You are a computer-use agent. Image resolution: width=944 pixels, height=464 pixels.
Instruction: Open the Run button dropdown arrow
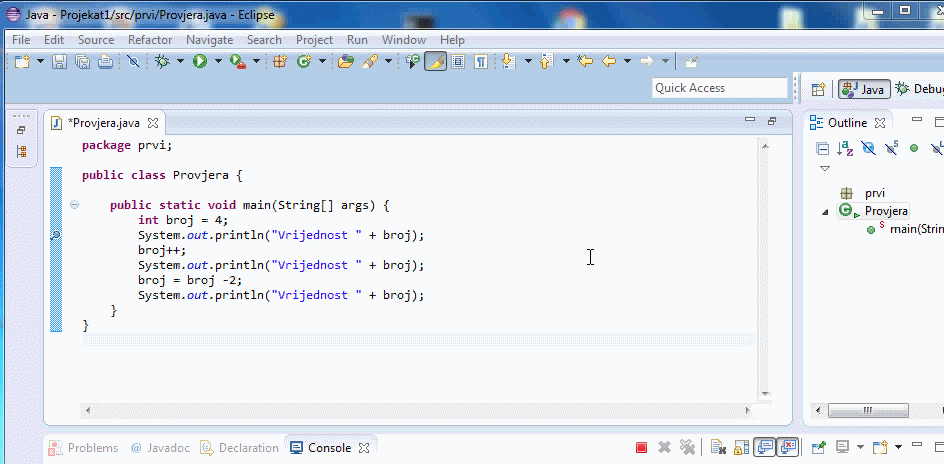coord(218,62)
